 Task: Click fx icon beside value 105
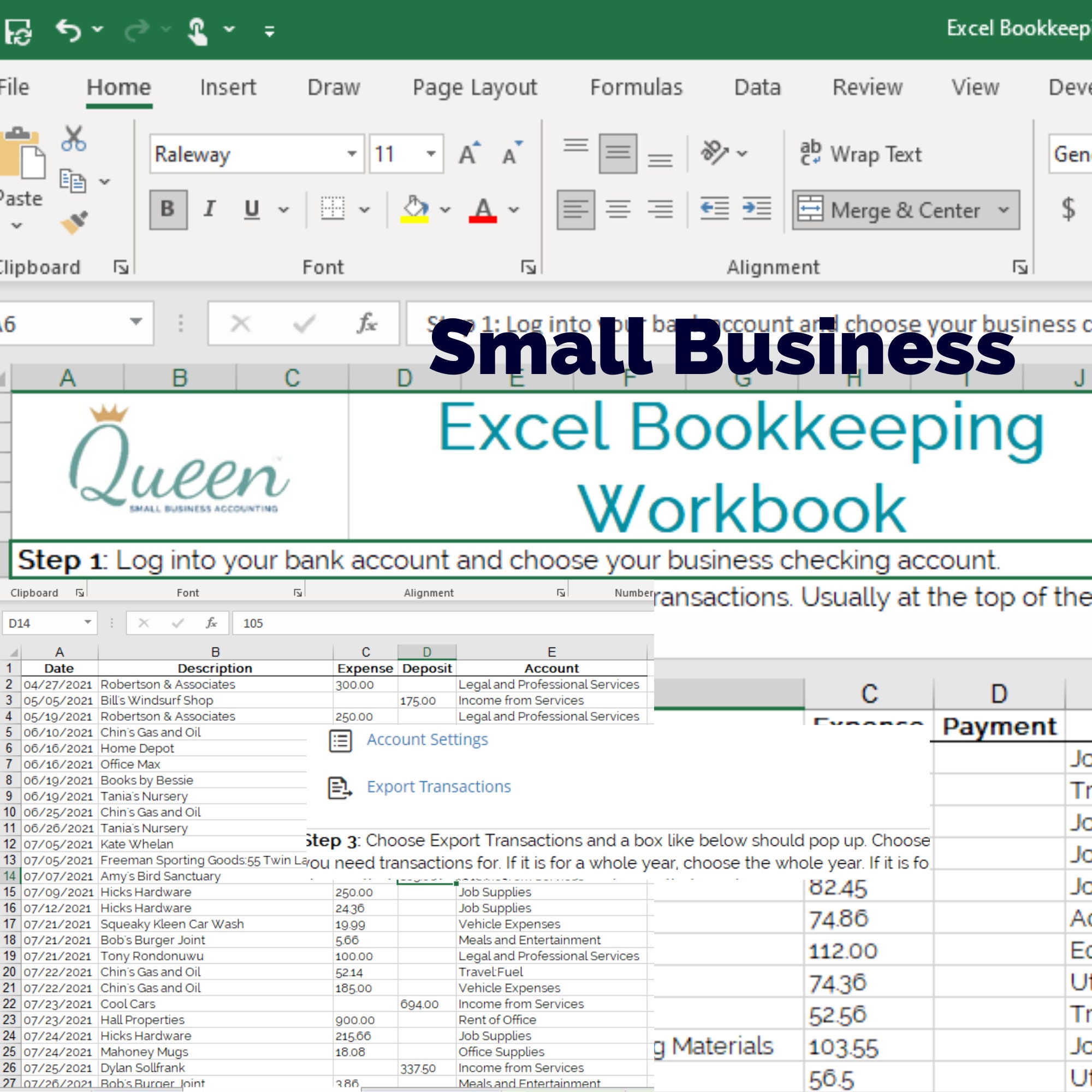click(211, 623)
